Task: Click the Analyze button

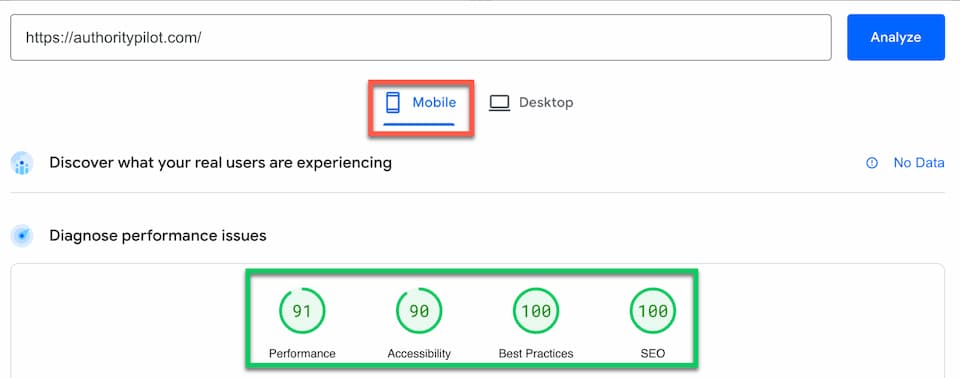Action: [896, 37]
